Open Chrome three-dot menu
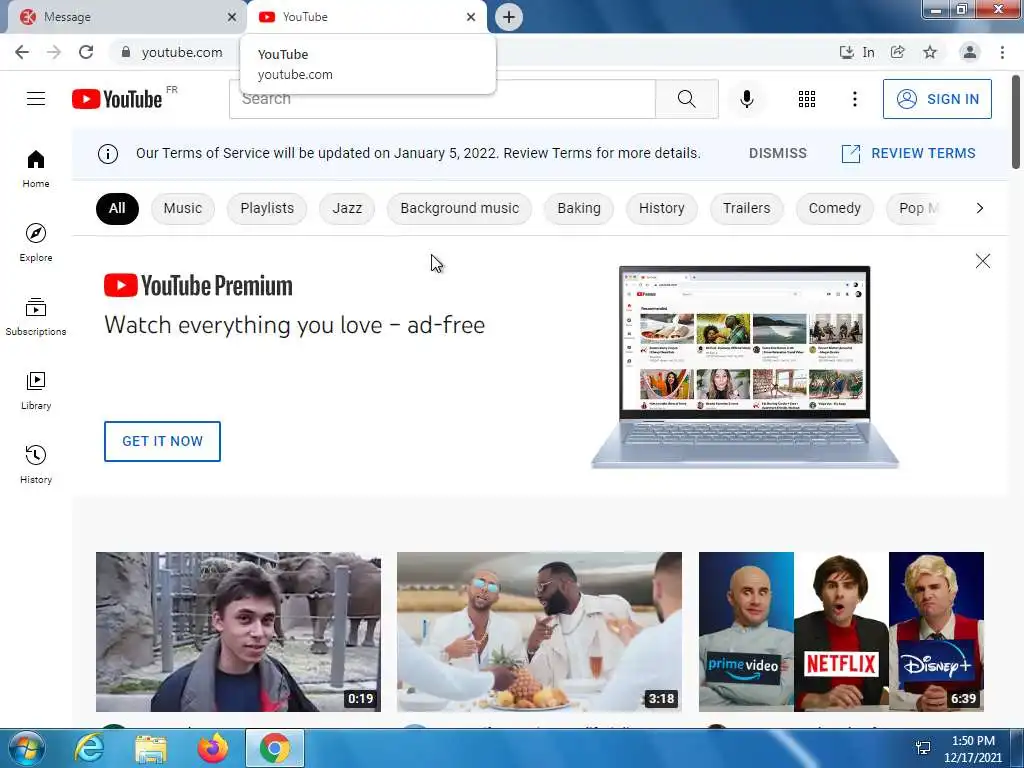1024x768 pixels. 1002,52
